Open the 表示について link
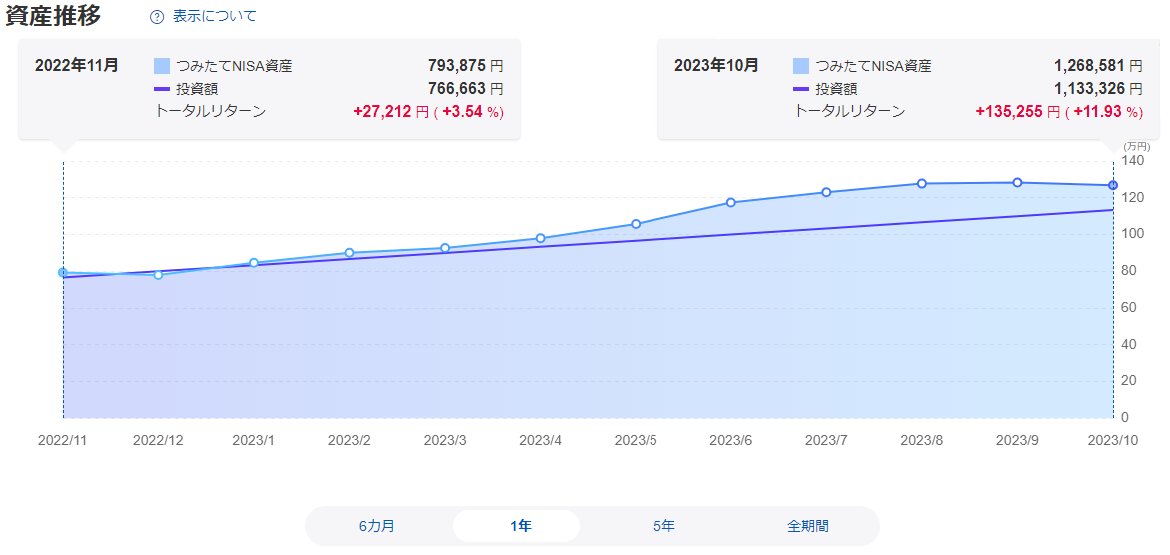The image size is (1170, 555). [214, 17]
